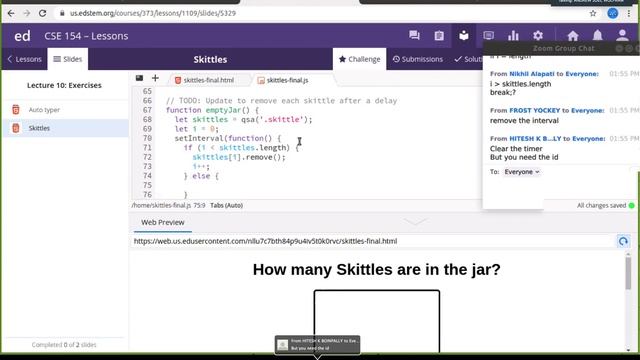Select the Auto typer slide
This screenshot has height=360, width=640.
[65, 109]
